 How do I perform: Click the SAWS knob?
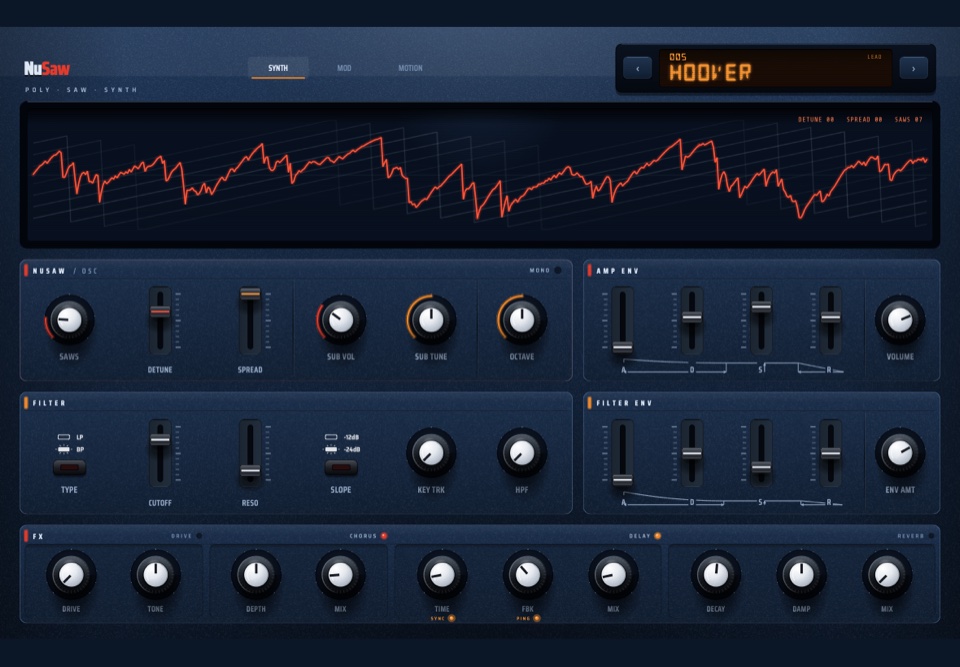(x=69, y=320)
